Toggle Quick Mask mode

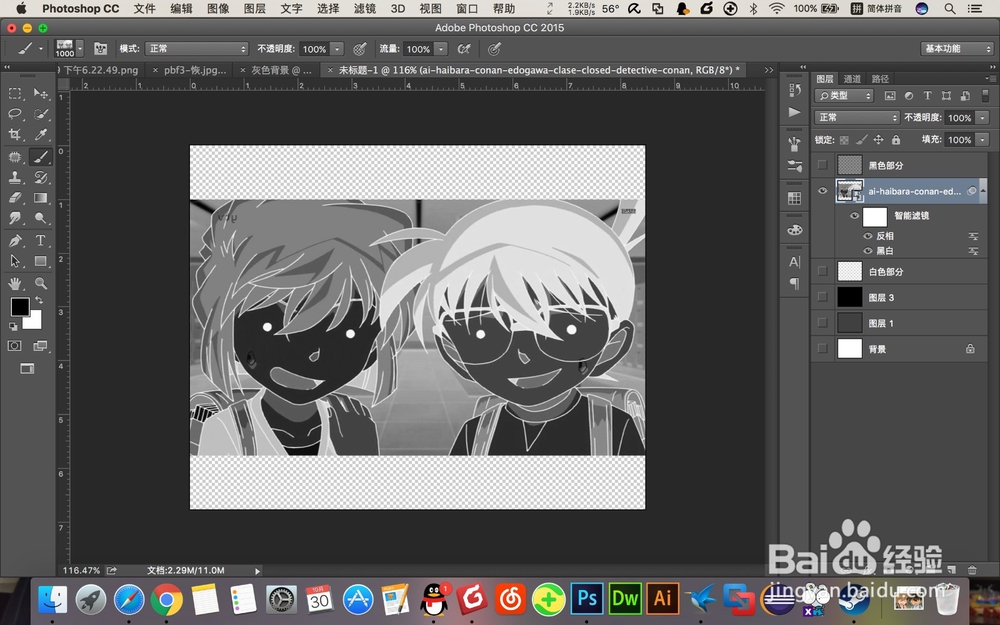pyautogui.click(x=15, y=346)
